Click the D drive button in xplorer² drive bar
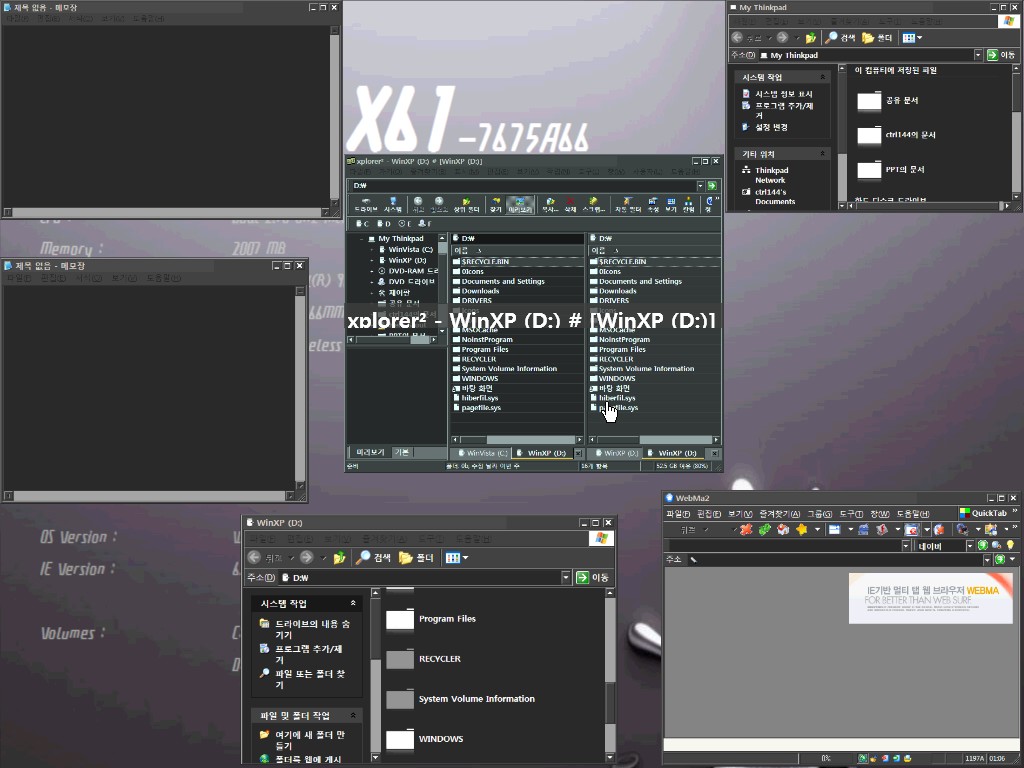1024x768 pixels. click(x=383, y=223)
